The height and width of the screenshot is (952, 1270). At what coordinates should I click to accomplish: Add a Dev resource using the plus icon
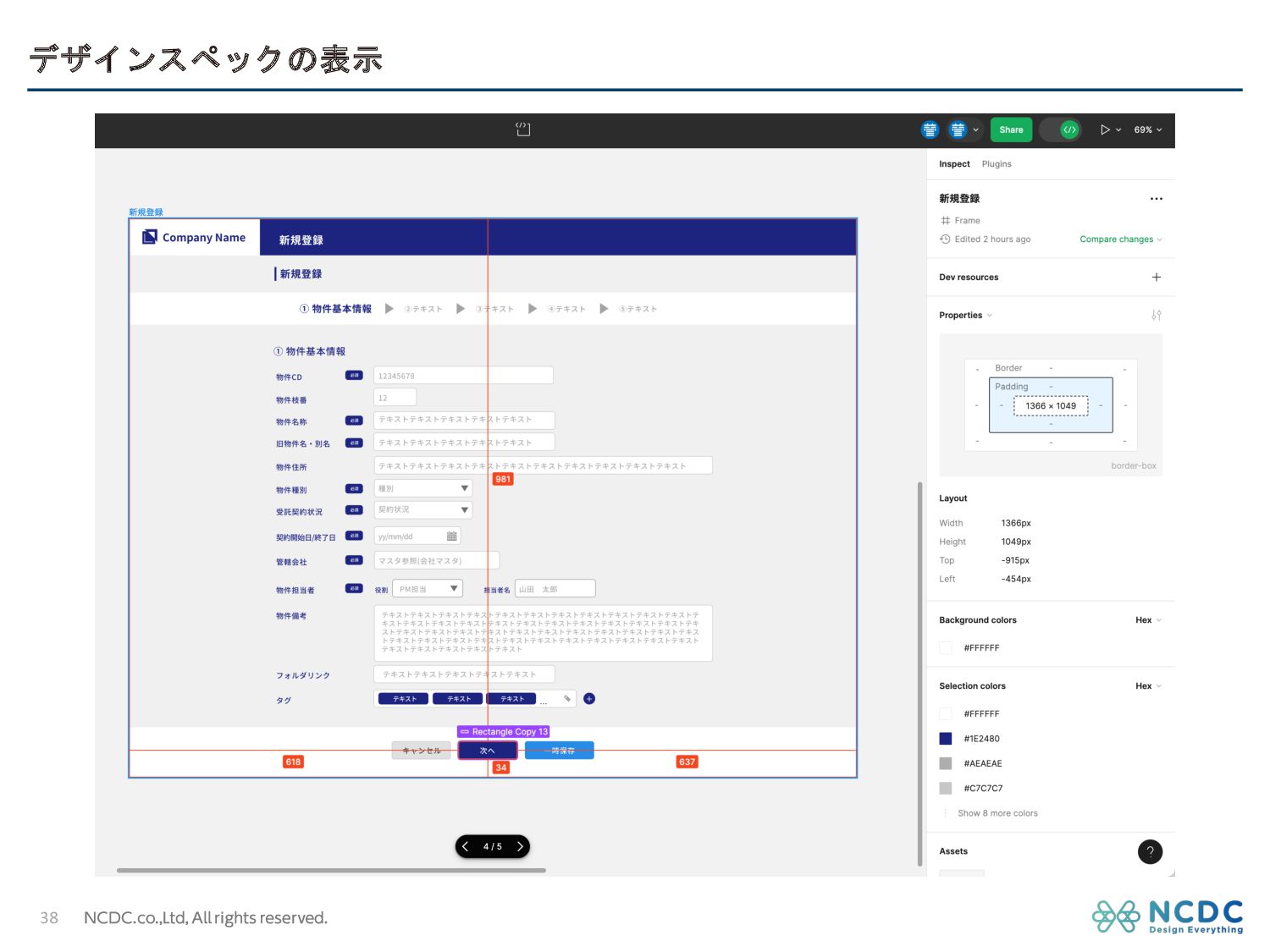[1157, 277]
